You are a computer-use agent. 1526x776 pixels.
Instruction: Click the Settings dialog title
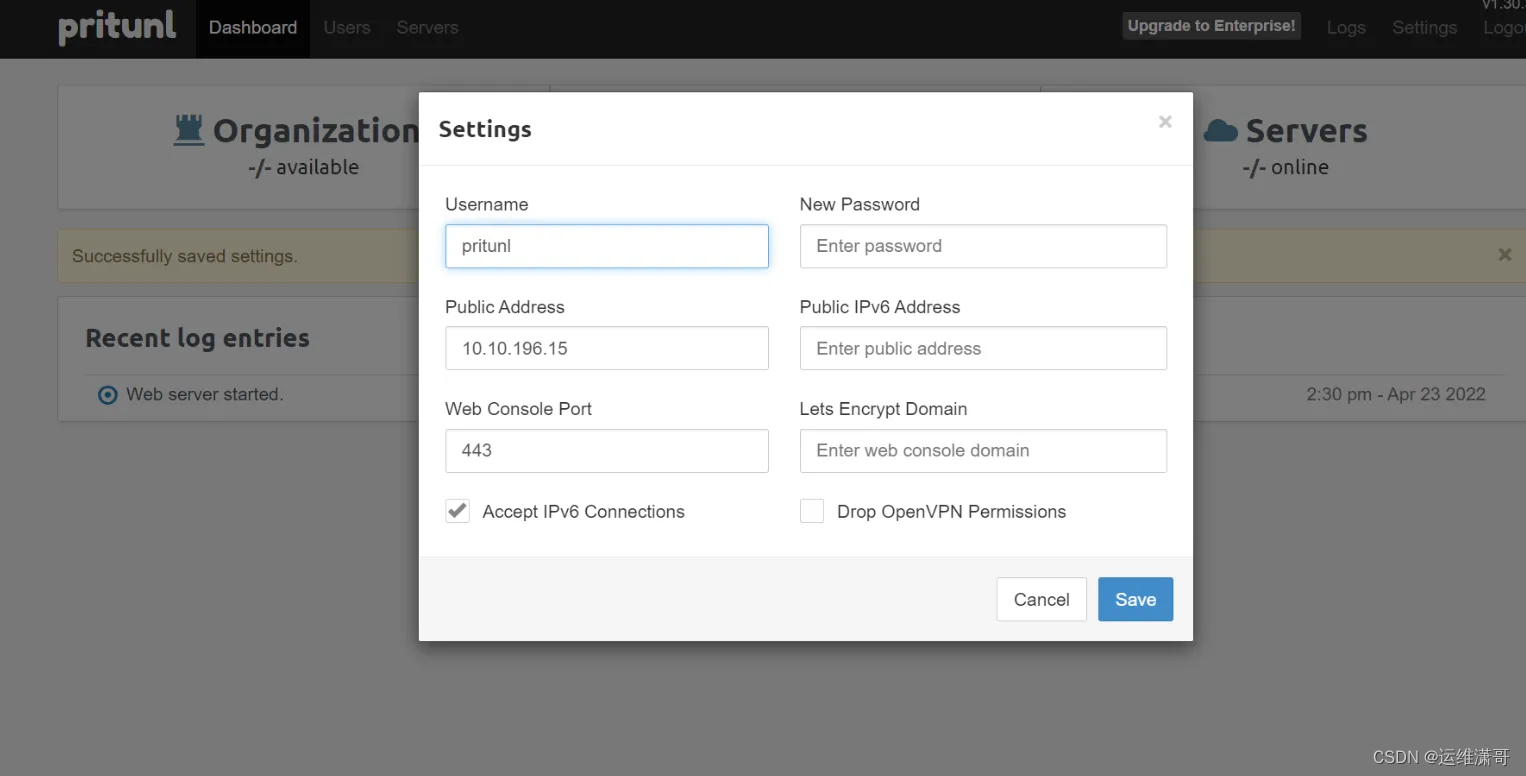point(485,129)
